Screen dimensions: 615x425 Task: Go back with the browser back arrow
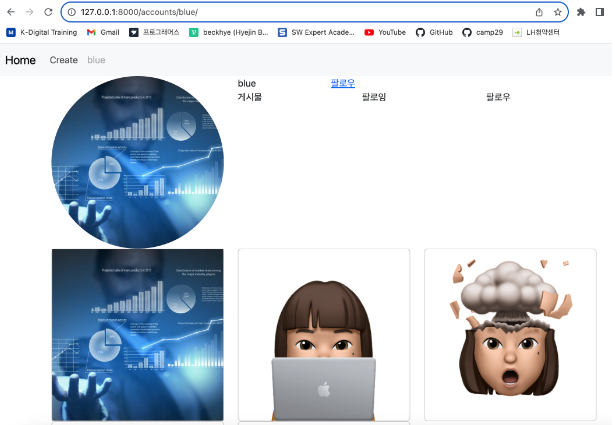[x=11, y=12]
